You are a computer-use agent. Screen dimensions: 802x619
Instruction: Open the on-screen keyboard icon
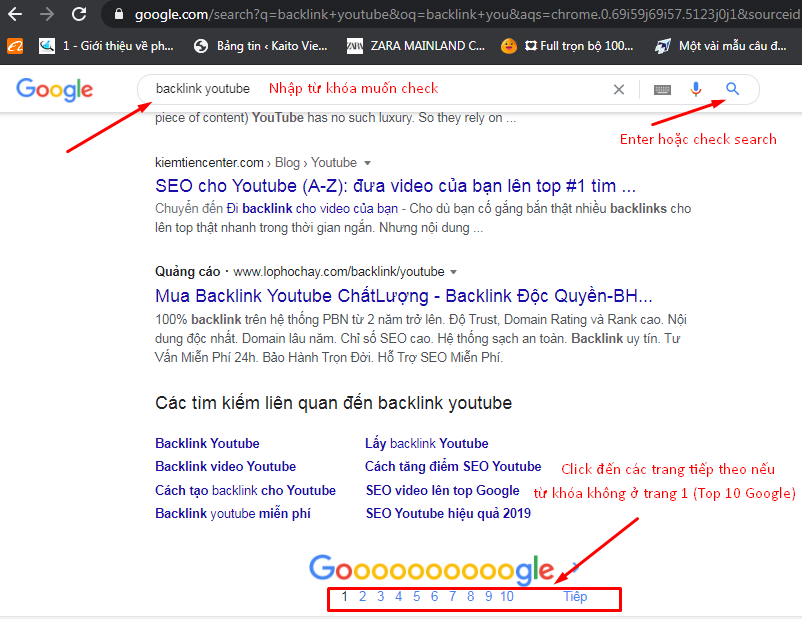[x=662, y=90]
